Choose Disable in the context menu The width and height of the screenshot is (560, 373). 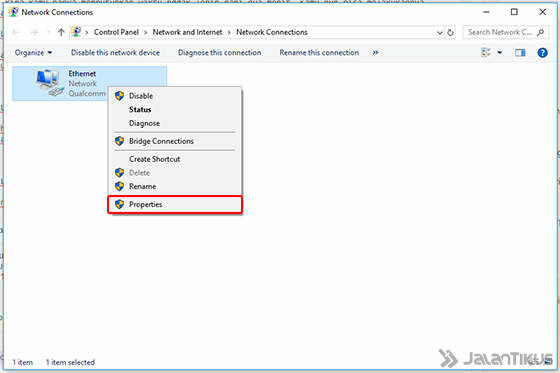pos(175,96)
